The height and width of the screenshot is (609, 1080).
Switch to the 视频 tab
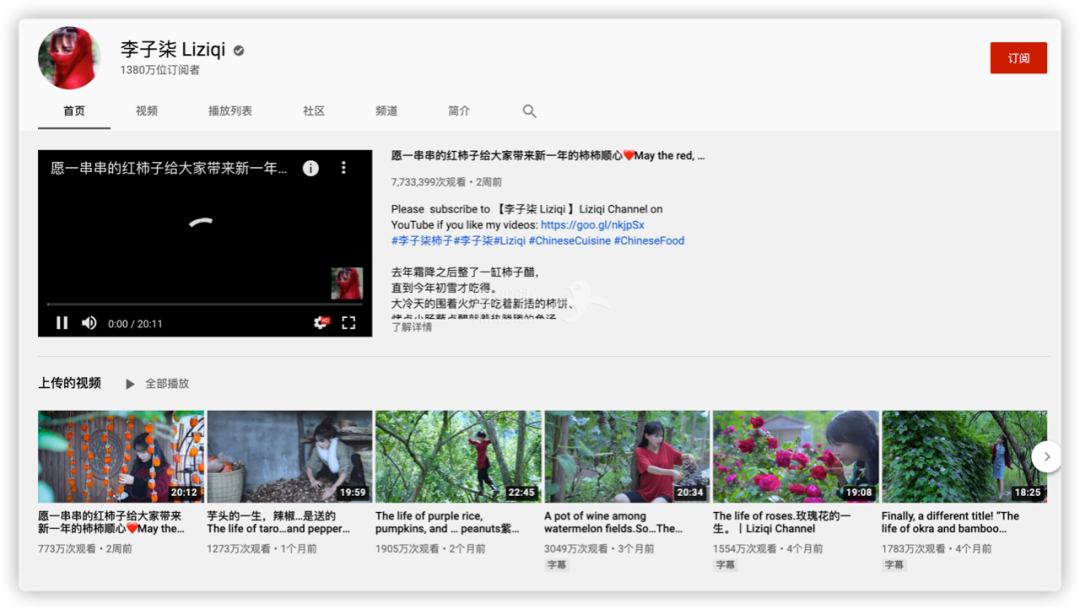147,111
